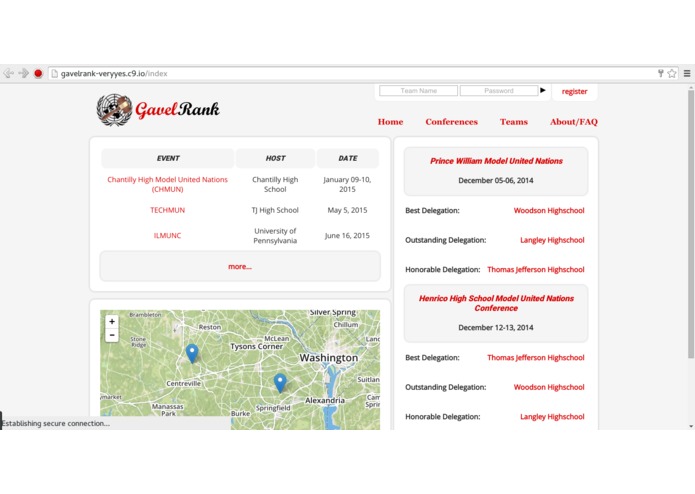The width and height of the screenshot is (695, 494).
Task: Open the browser hamburger menu
Action: (687, 74)
